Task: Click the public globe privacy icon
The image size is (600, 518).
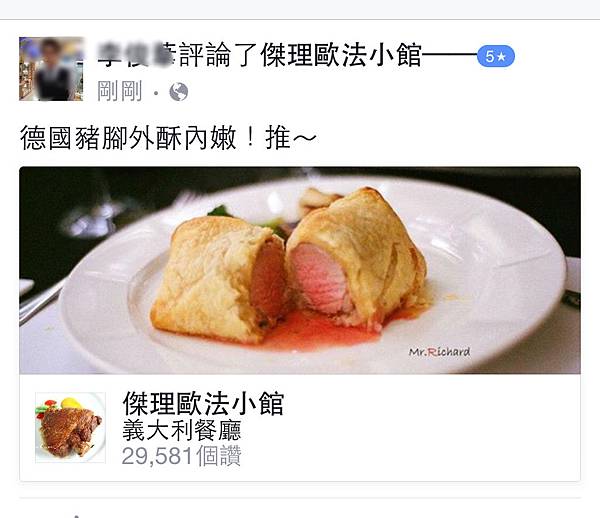Action: [179, 92]
